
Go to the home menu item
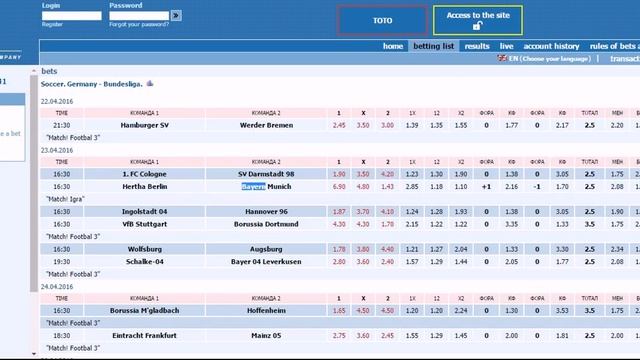(x=393, y=46)
